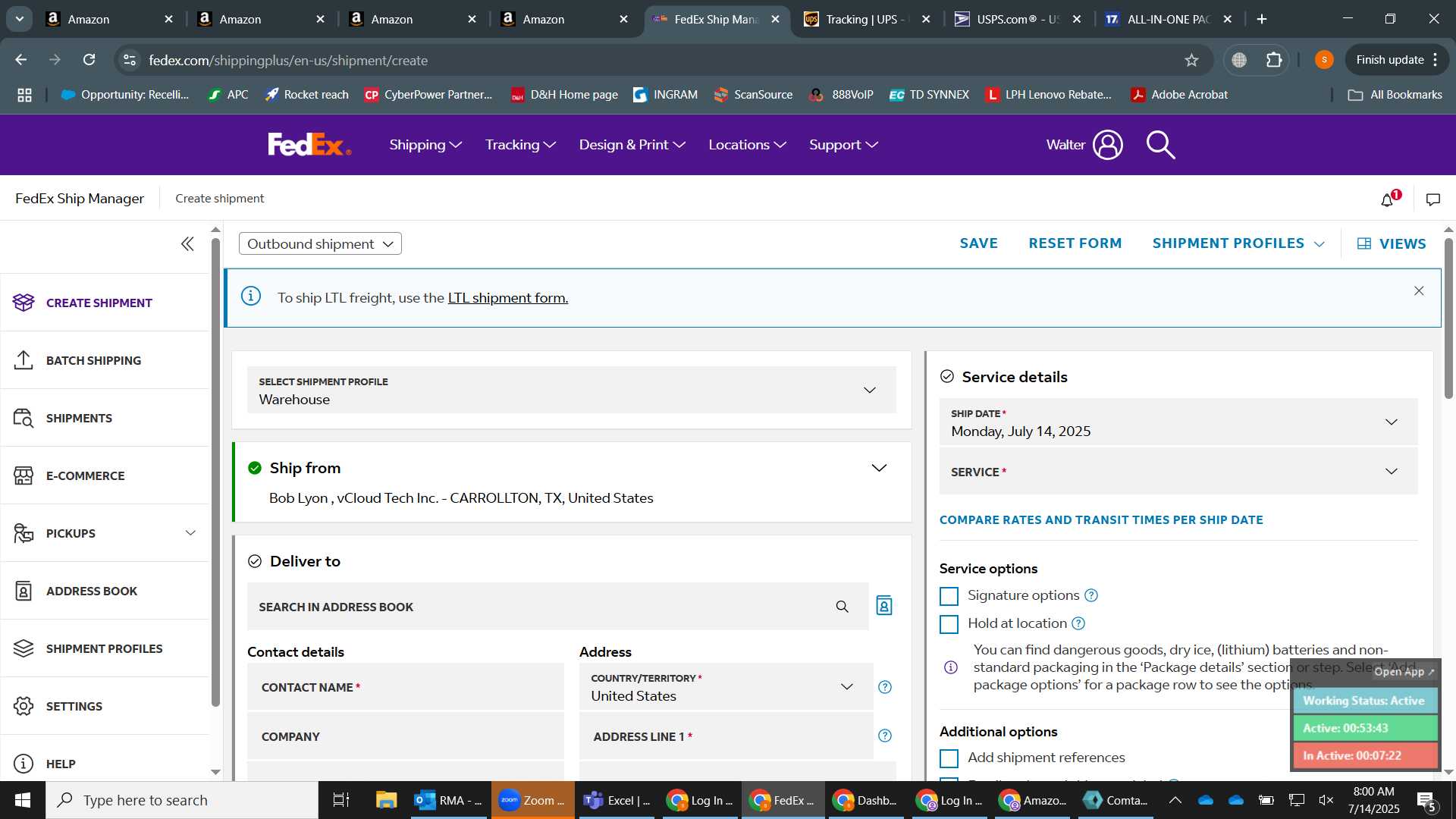
Task: Enable Hold at location checkbox
Action: coord(949,624)
